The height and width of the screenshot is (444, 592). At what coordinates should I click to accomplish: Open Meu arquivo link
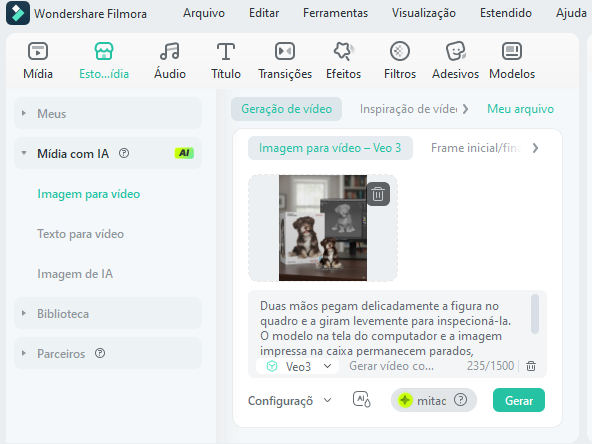tap(520, 109)
